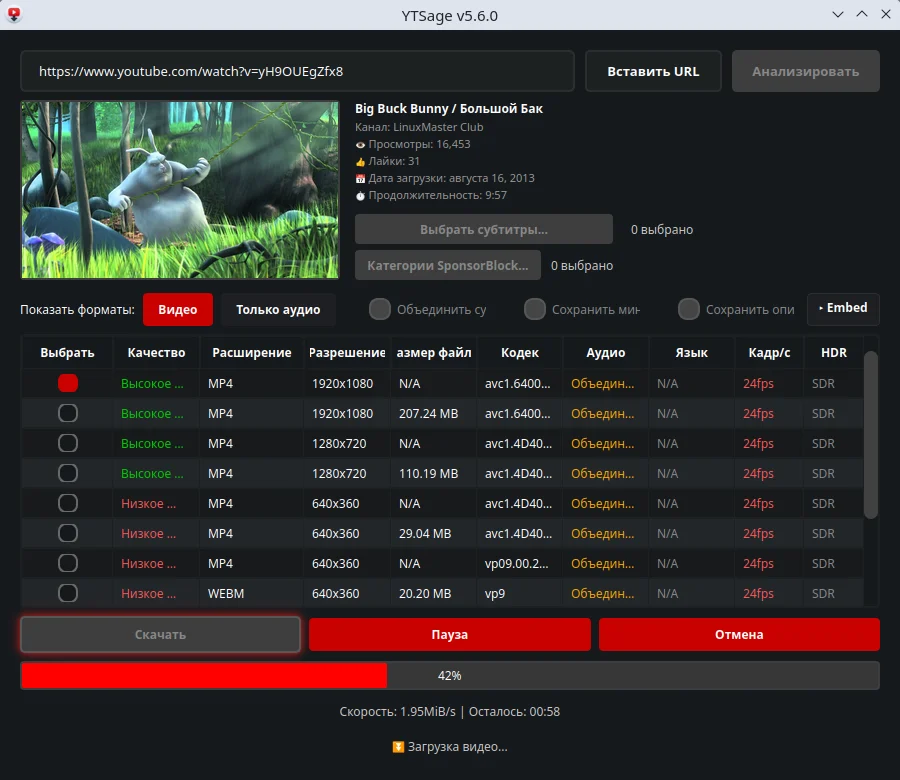Open Категории SponsorBlock… selection
This screenshot has height=780, width=900.
[448, 265]
